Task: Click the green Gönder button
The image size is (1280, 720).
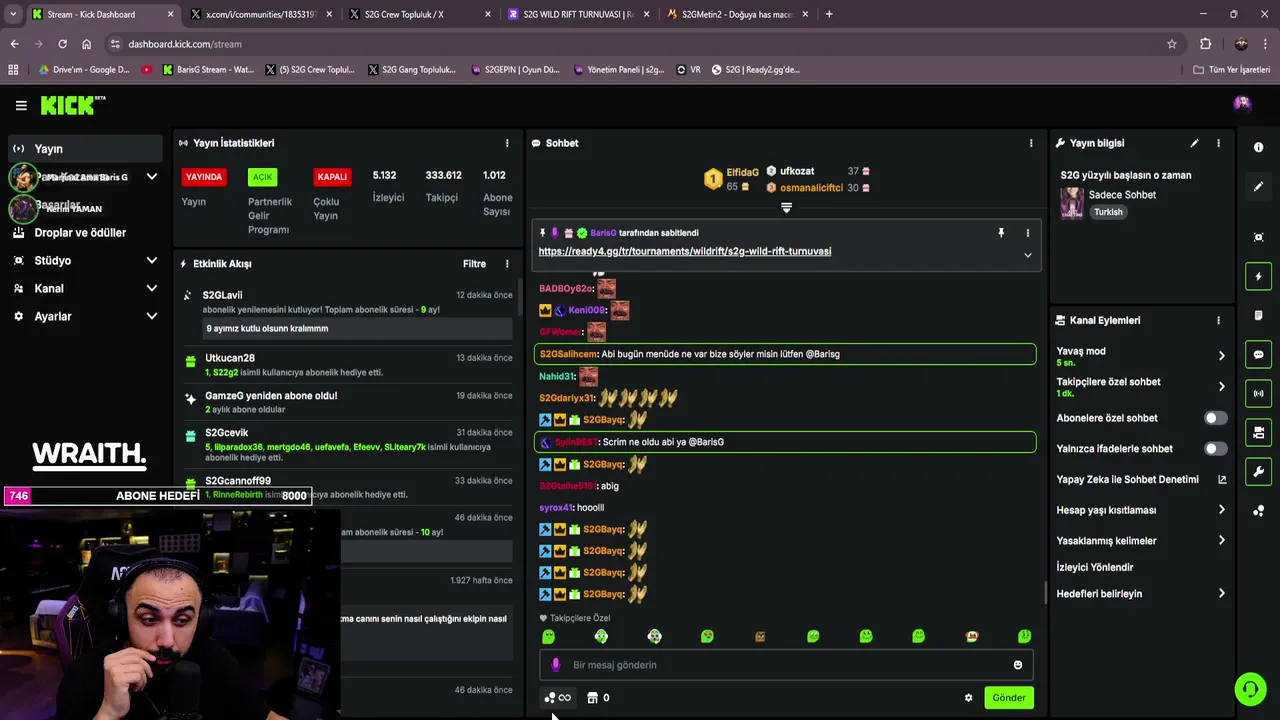Action: 1009,698
